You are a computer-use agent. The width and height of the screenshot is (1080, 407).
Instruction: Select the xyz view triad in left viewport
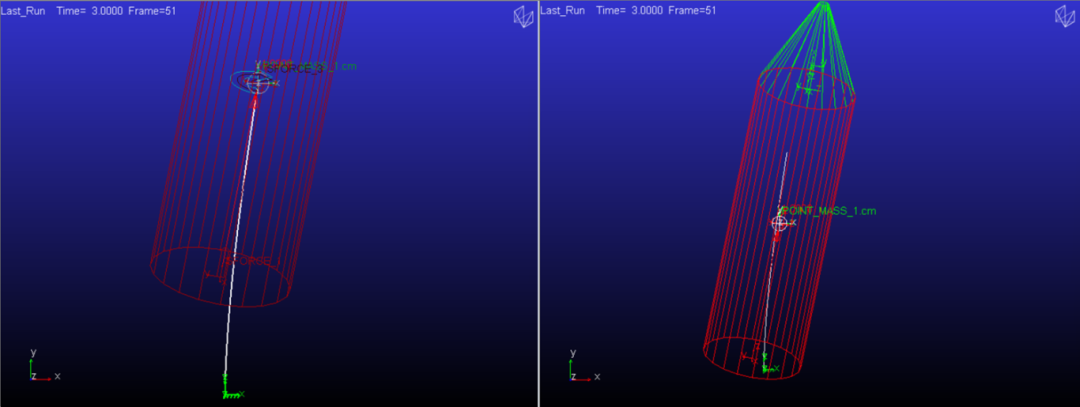[44, 366]
